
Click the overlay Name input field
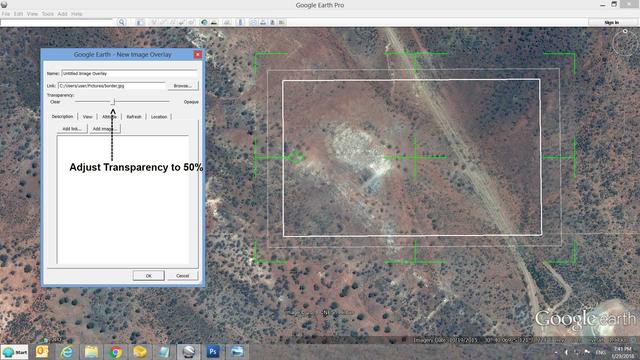pyautogui.click(x=129, y=73)
